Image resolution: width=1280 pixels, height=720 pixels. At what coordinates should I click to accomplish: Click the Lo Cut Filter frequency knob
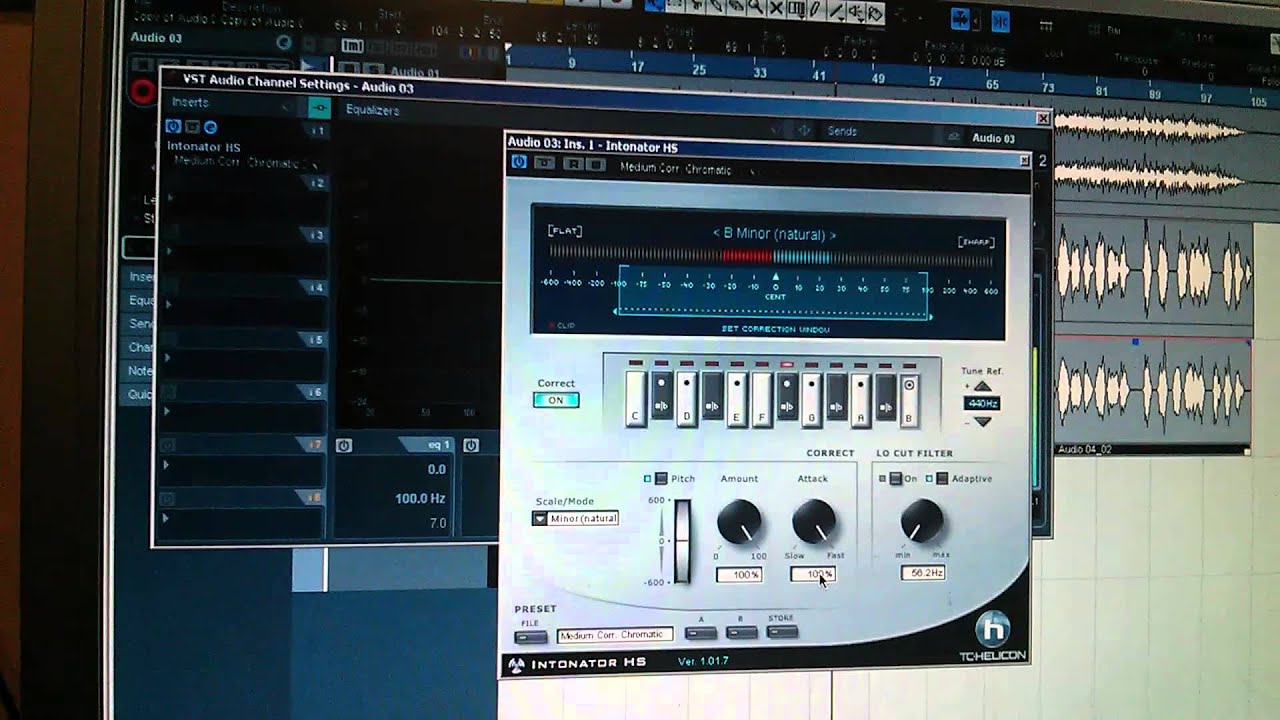pyautogui.click(x=922, y=521)
